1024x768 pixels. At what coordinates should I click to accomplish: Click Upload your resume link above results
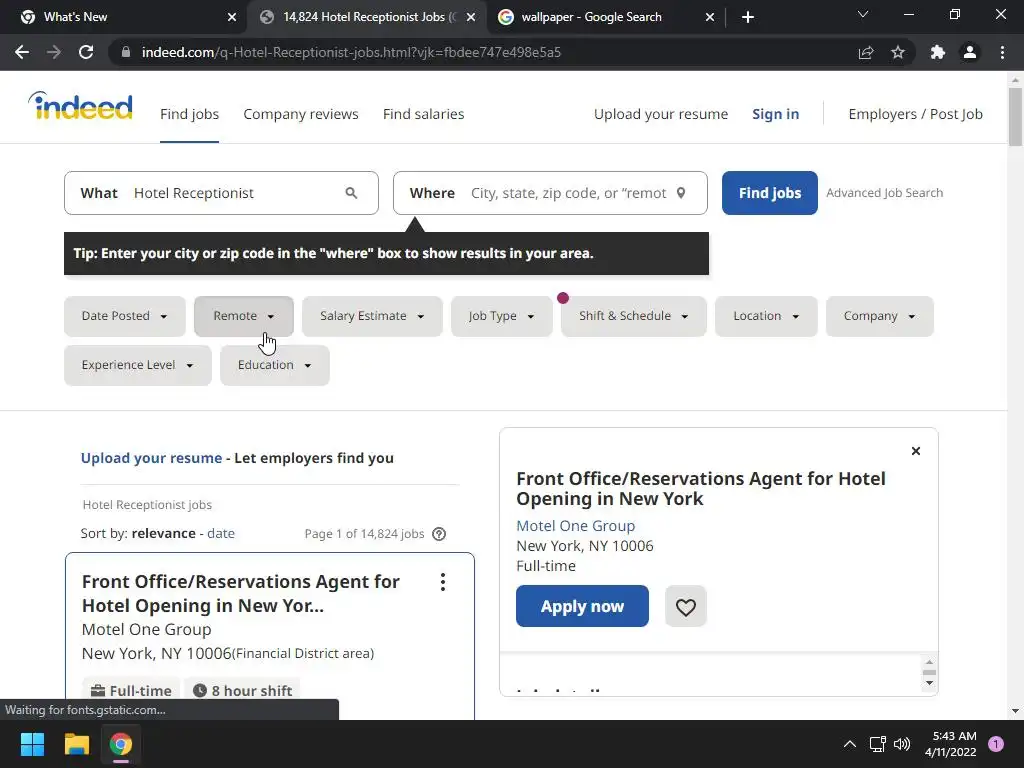[152, 458]
